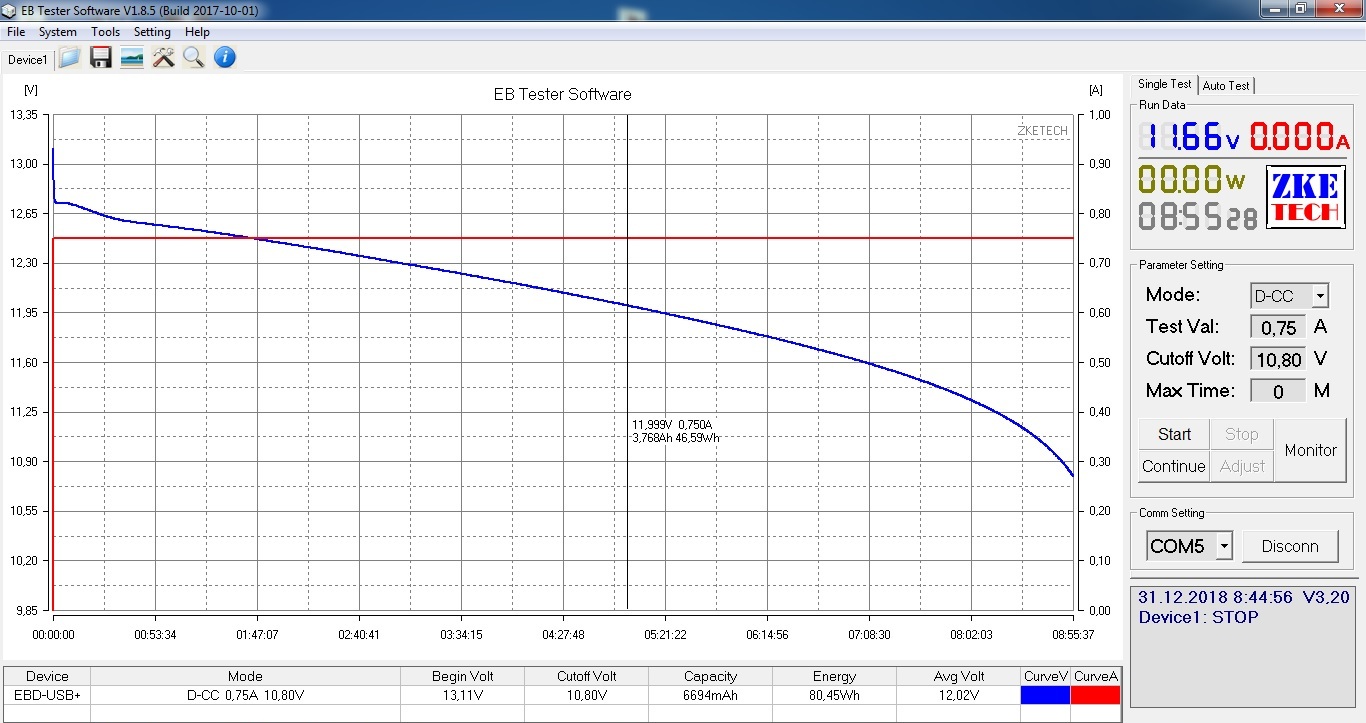Show info using the blue 'i' icon
Viewport: 1366px width, 723px height.
point(225,58)
